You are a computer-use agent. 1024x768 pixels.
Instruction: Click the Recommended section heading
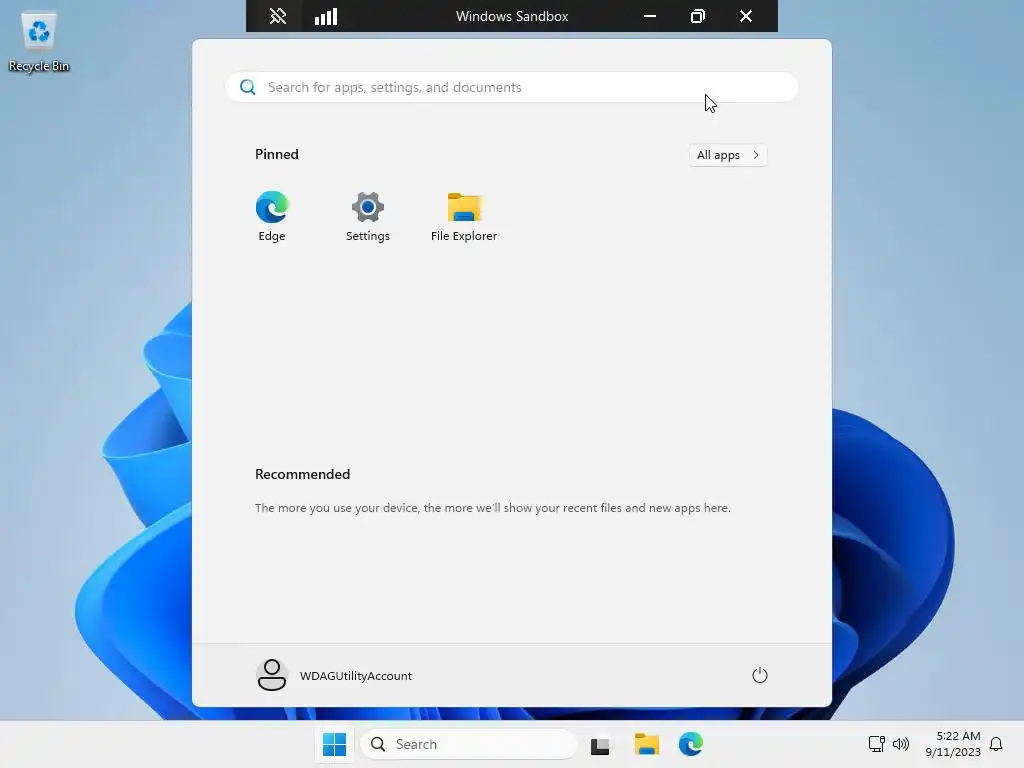(302, 474)
